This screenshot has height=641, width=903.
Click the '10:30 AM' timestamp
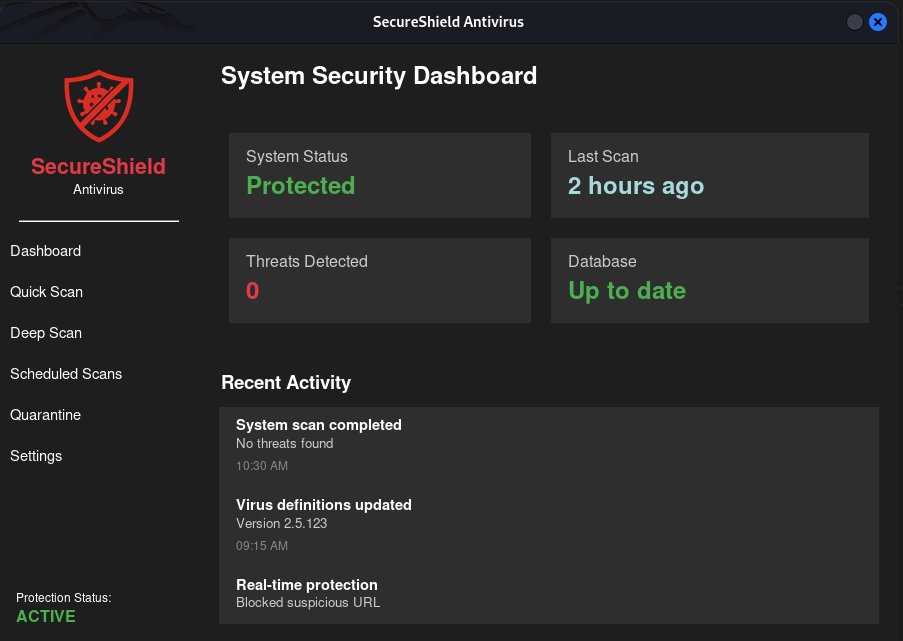click(262, 466)
